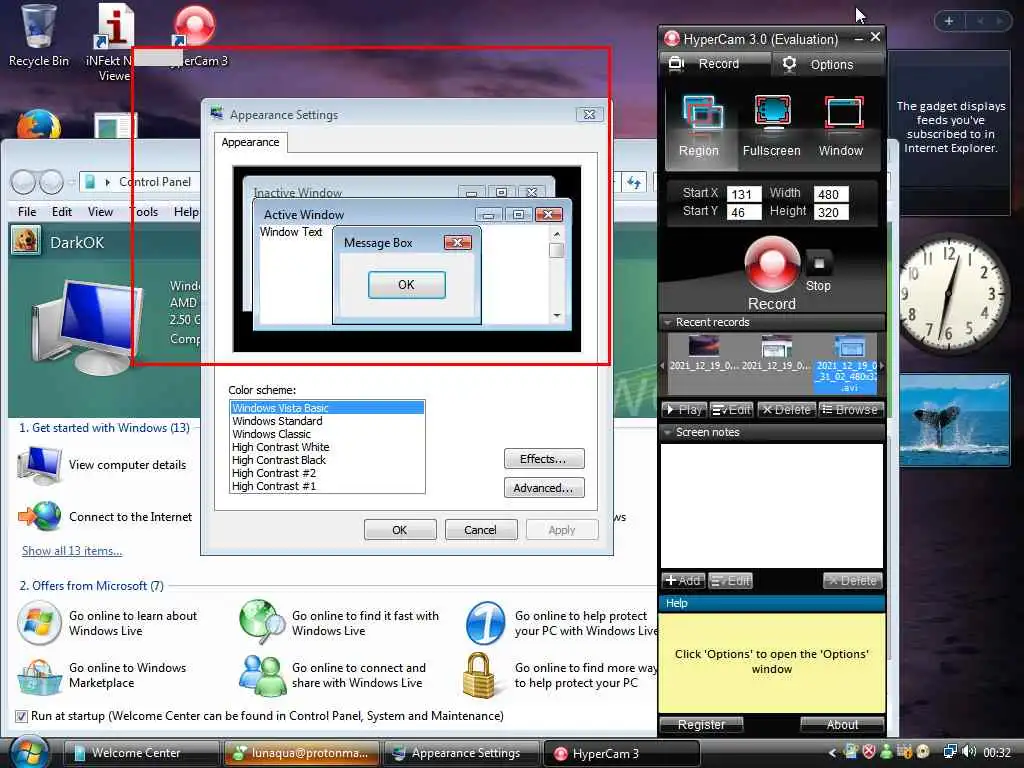Screen dimensions: 1024x768
Task: Open padlock item for more PC protection ways
Action: pyautogui.click(x=560, y=675)
